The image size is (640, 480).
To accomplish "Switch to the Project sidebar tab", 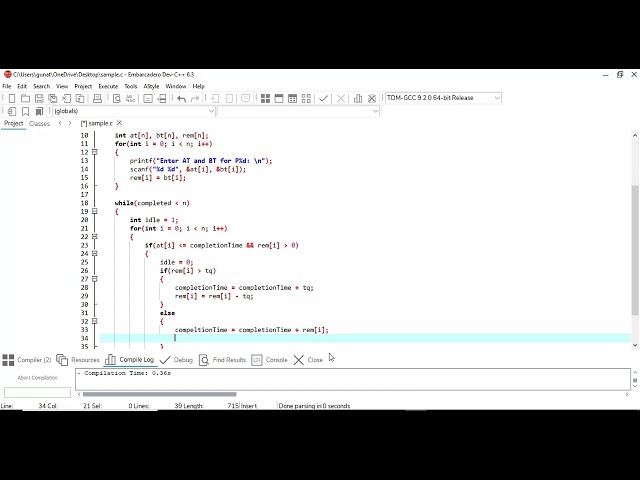I will (13, 123).
